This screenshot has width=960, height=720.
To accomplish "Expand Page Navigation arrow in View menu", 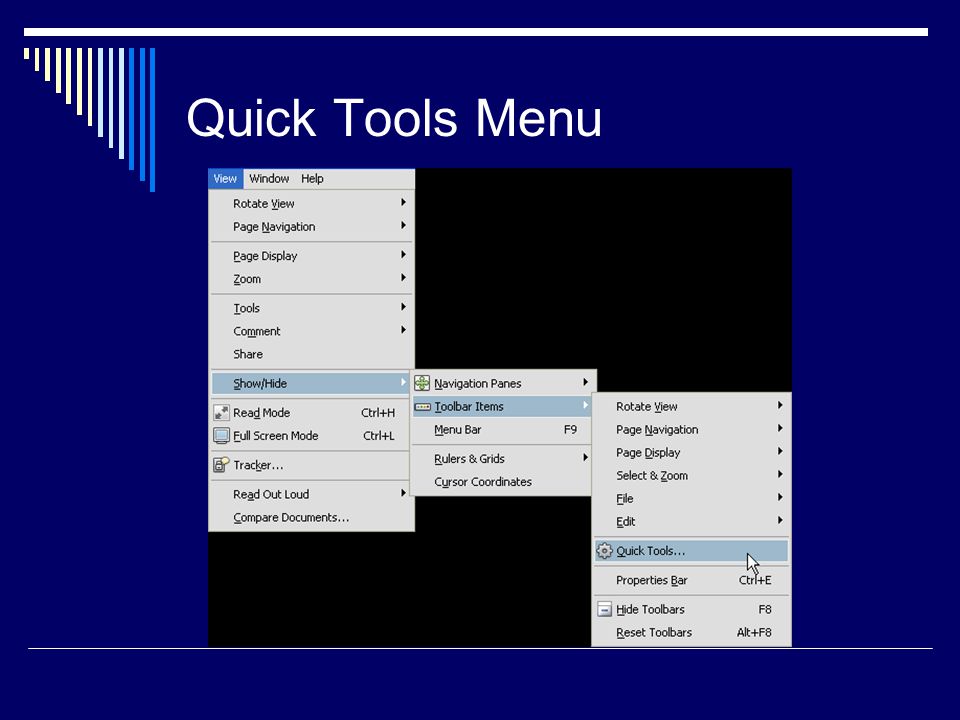I will pyautogui.click(x=403, y=226).
